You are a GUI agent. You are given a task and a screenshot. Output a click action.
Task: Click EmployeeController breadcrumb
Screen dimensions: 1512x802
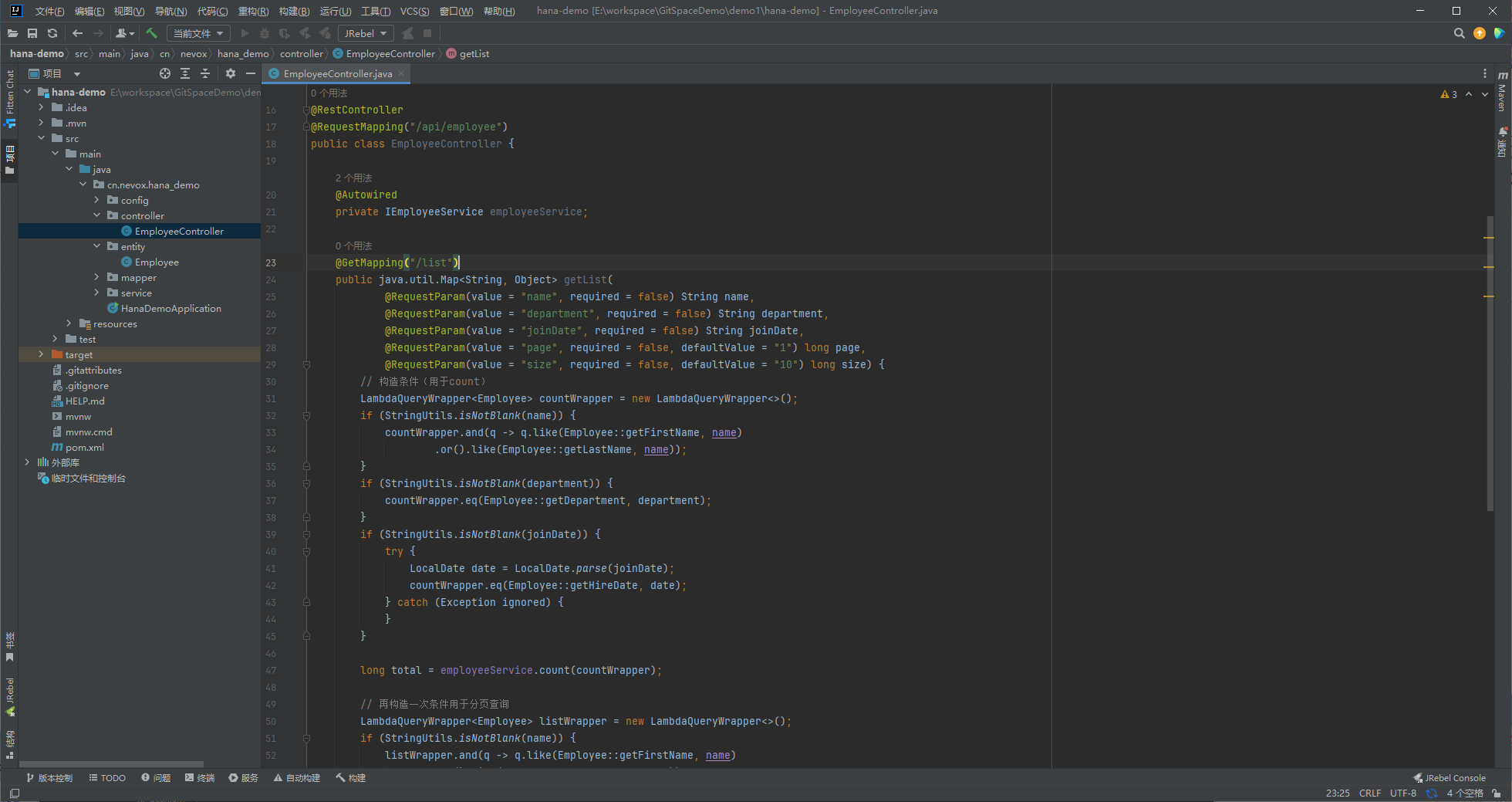pyautogui.click(x=384, y=53)
